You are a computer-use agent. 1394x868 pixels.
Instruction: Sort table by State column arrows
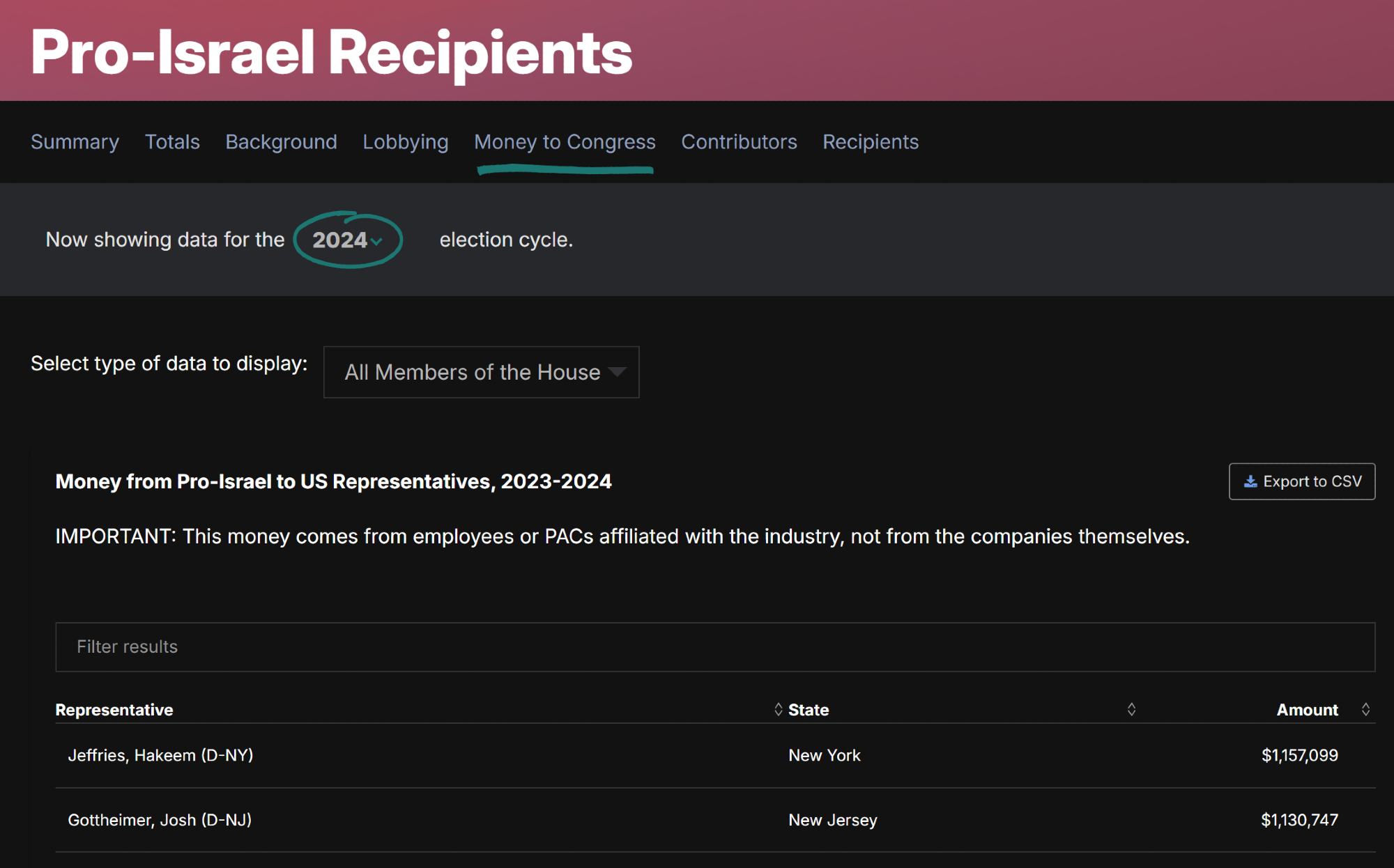tap(1131, 709)
